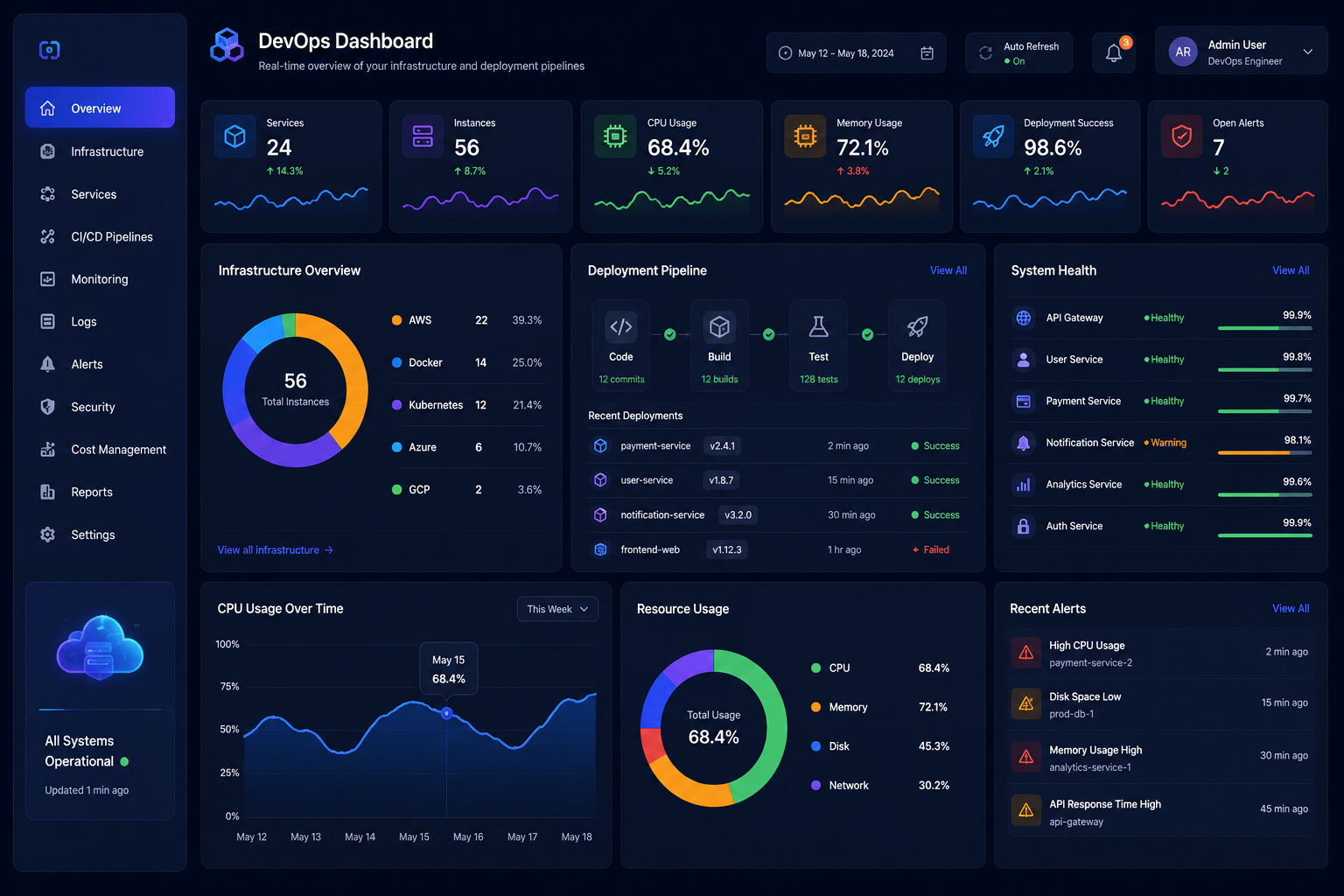
Task: Click the Memory Usage chip icon
Action: (x=805, y=136)
